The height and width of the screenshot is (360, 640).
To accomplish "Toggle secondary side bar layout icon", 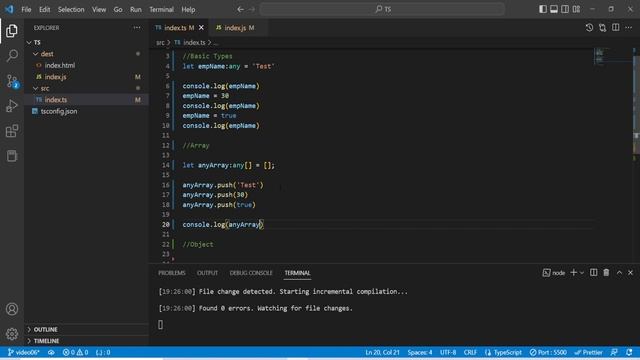I will [x=565, y=9].
